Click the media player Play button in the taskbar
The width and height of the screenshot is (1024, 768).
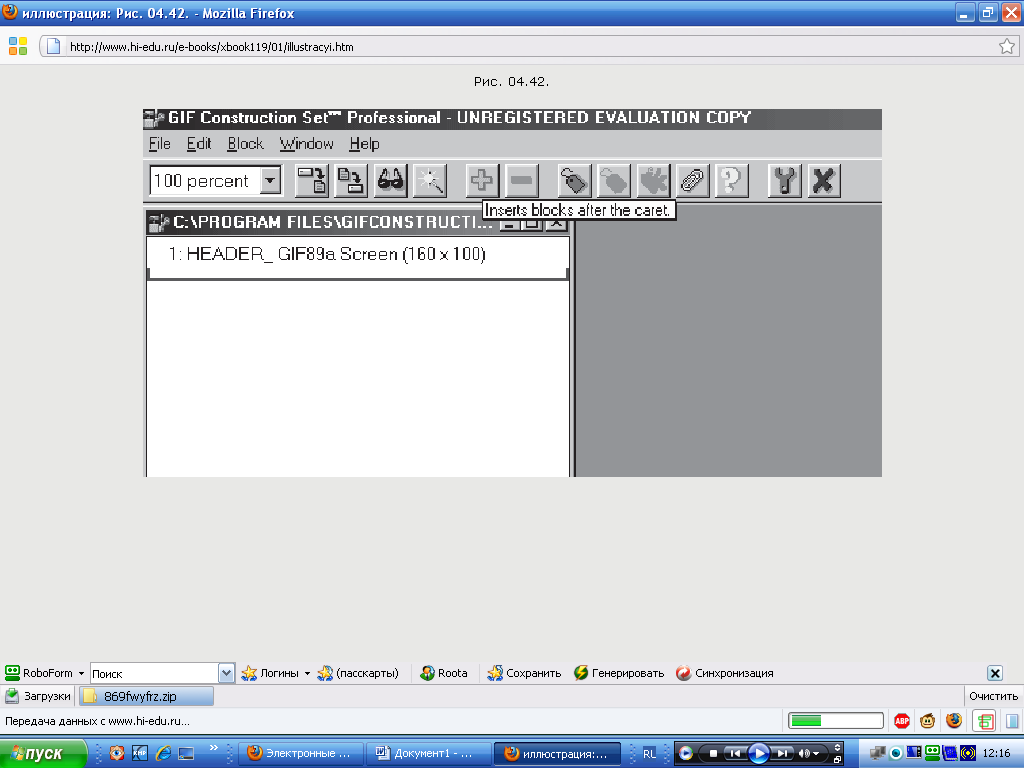coord(759,754)
